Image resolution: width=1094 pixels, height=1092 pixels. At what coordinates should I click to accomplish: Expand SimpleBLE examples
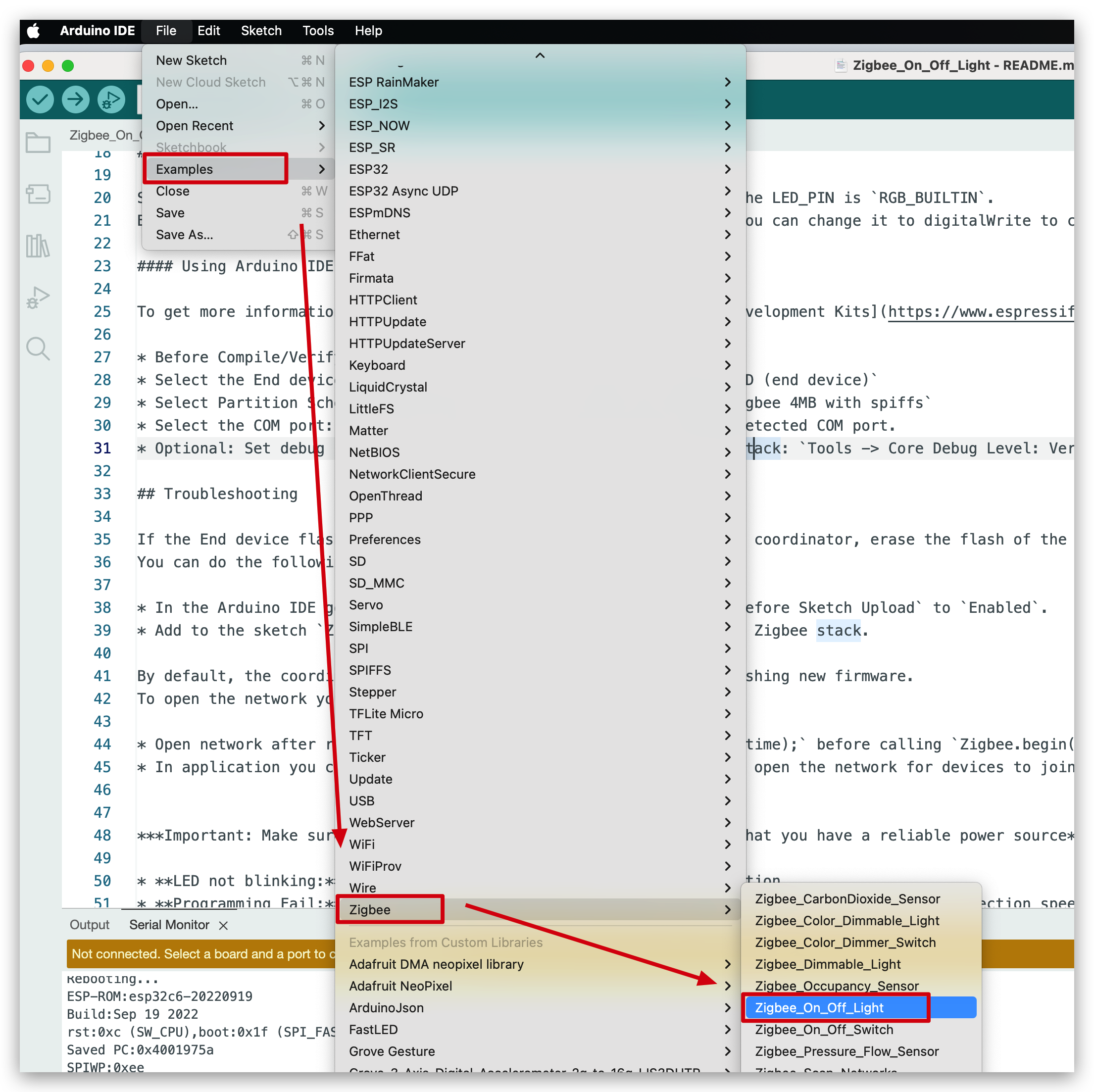pos(540,627)
